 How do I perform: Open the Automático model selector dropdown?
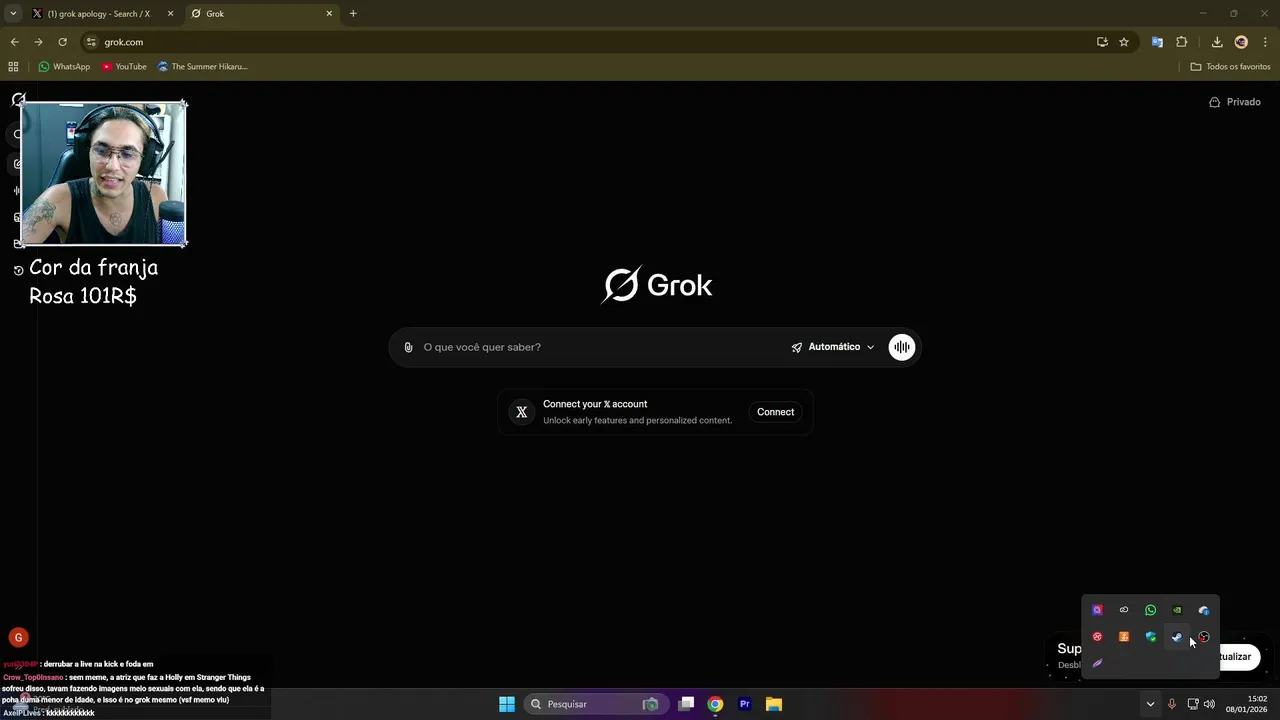tap(833, 347)
